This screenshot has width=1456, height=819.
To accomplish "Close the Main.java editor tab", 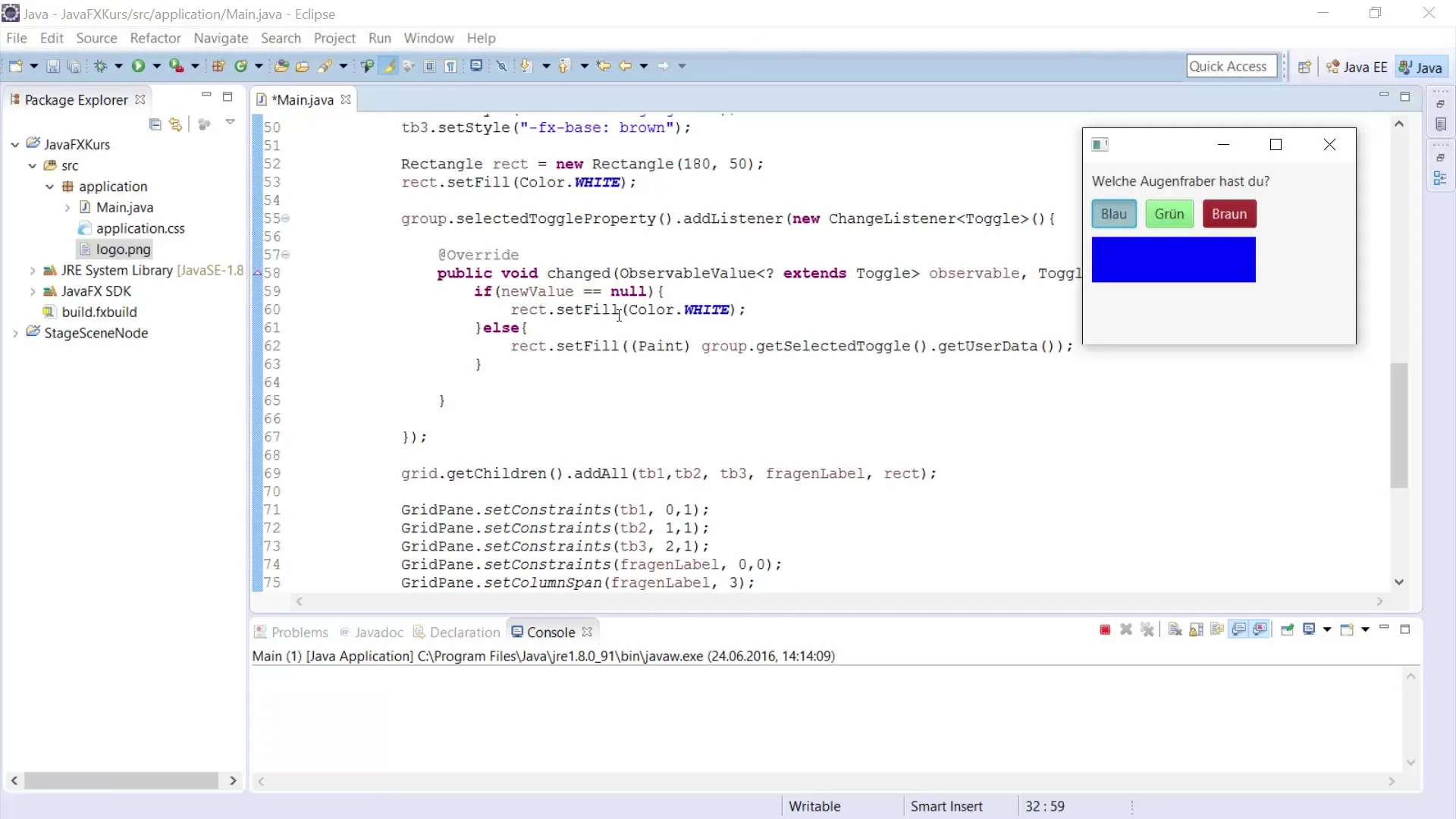I will pyautogui.click(x=346, y=99).
